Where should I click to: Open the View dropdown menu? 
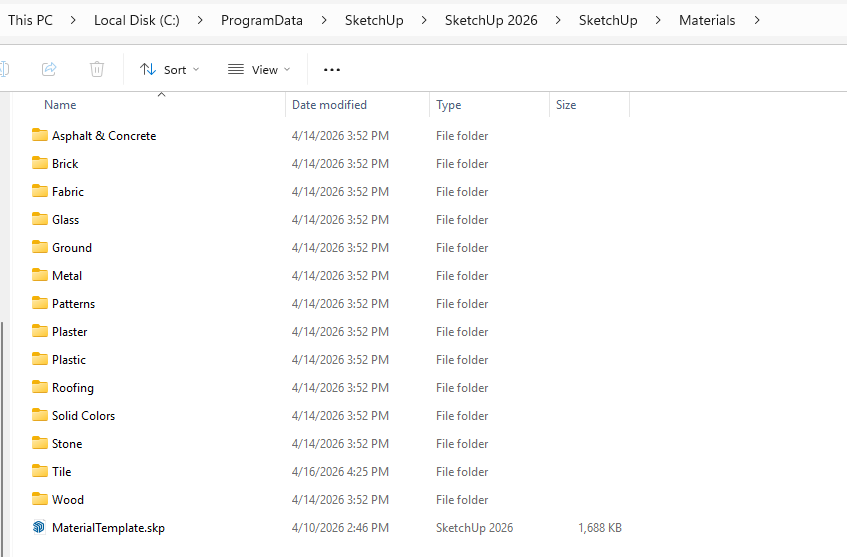coord(258,69)
